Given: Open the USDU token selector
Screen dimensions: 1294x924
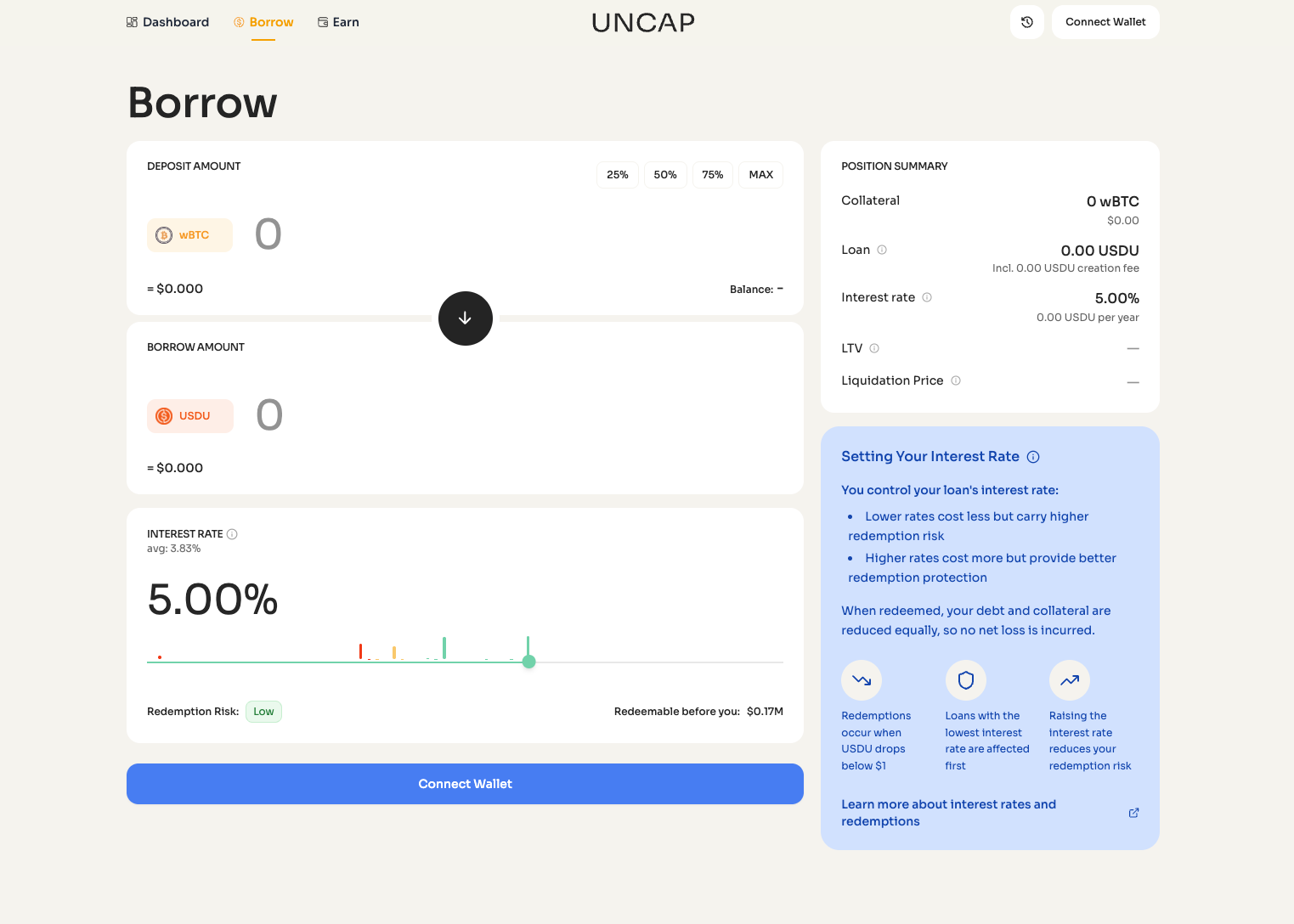Looking at the screenshot, I should click(189, 415).
